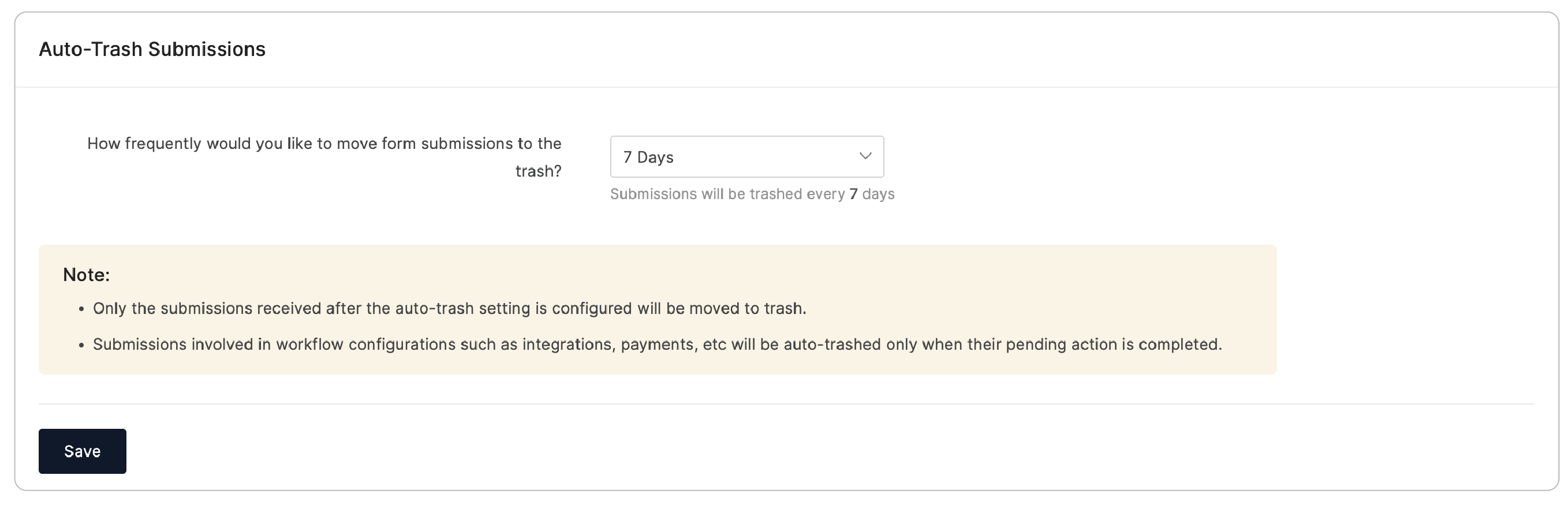
Task: Click the settings panel header area
Action: (x=784, y=48)
